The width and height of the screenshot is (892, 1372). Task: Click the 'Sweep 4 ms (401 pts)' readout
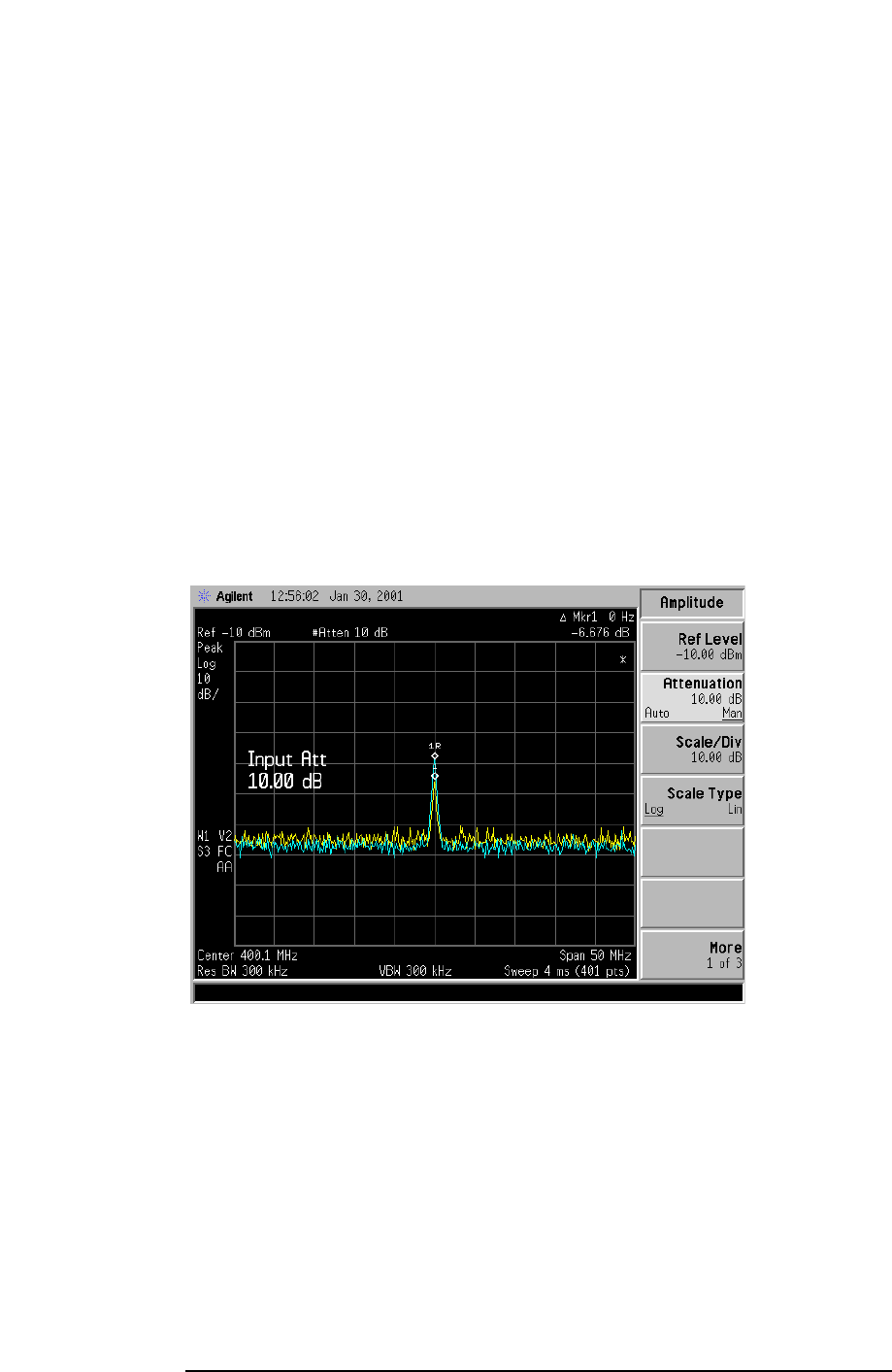tap(567, 971)
